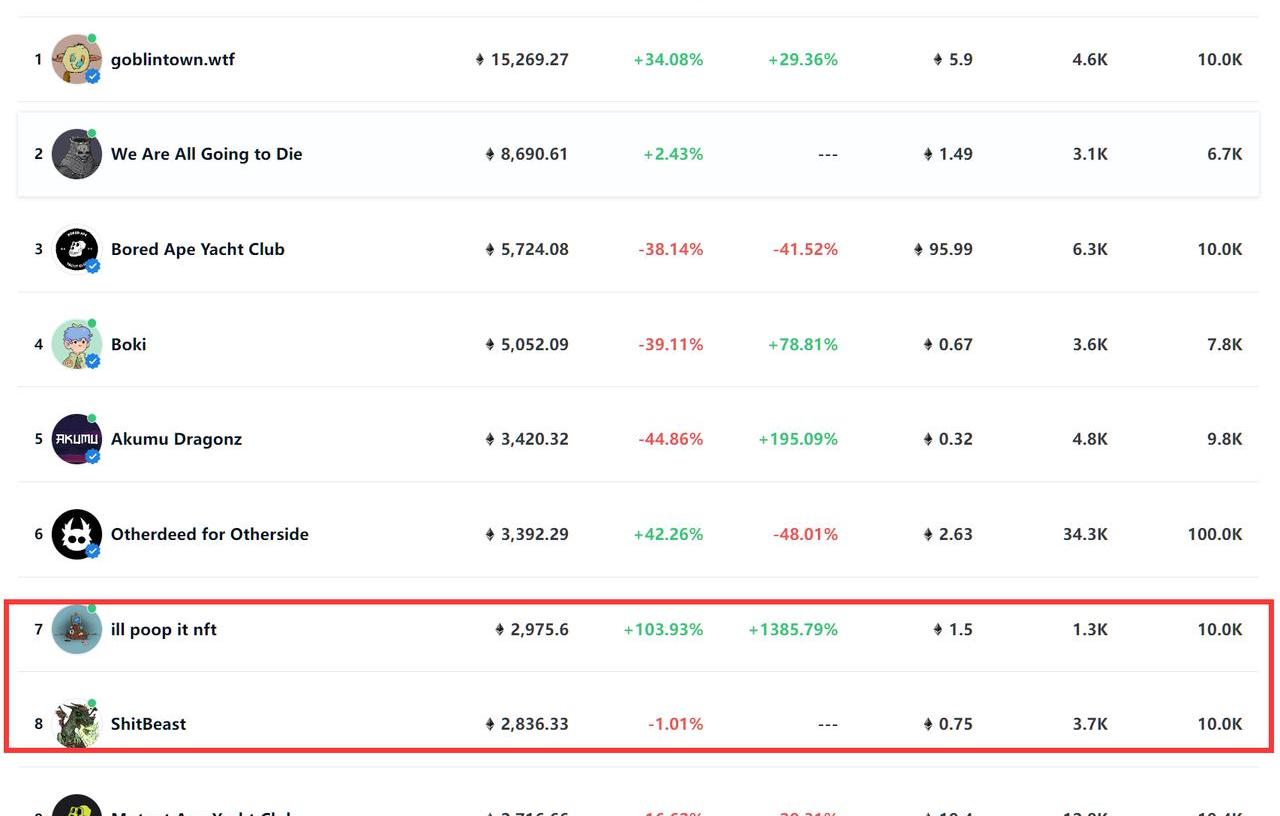Click goblintown.wtf volume 15,269.27
The height and width of the screenshot is (816, 1280).
click(528, 59)
